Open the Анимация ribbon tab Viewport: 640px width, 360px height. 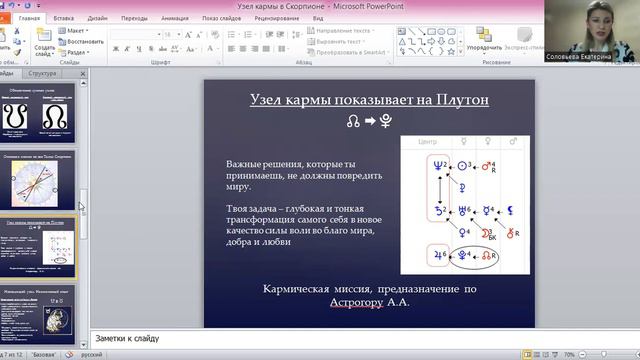(x=175, y=18)
